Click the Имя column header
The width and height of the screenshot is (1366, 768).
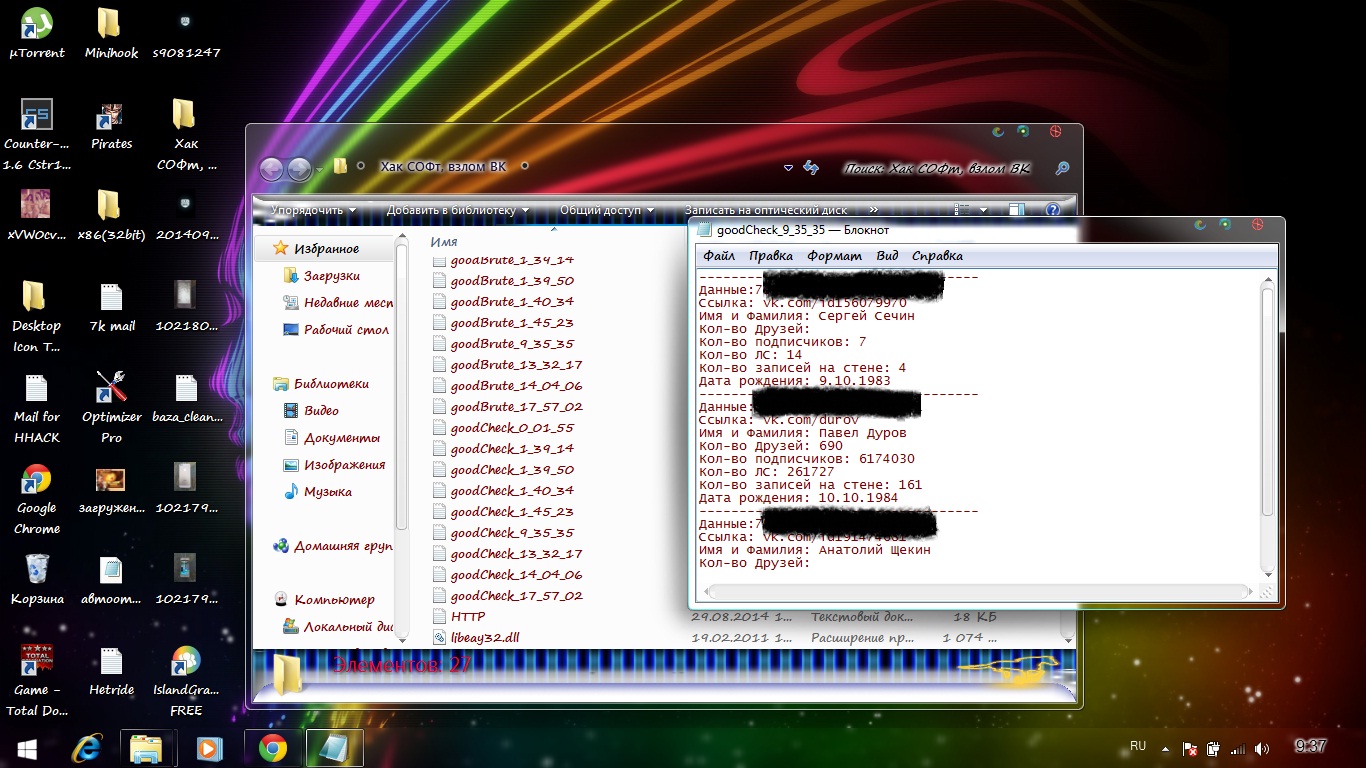(444, 242)
